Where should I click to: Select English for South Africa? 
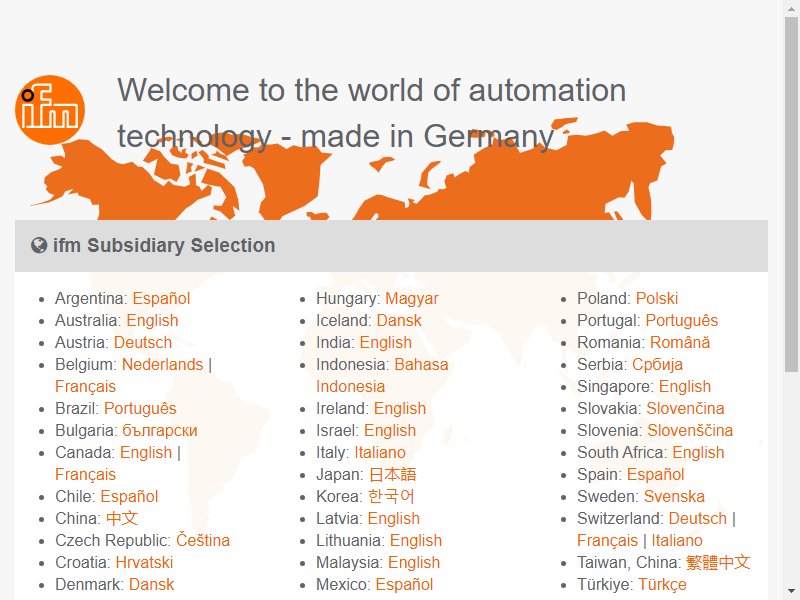pyautogui.click(x=698, y=452)
